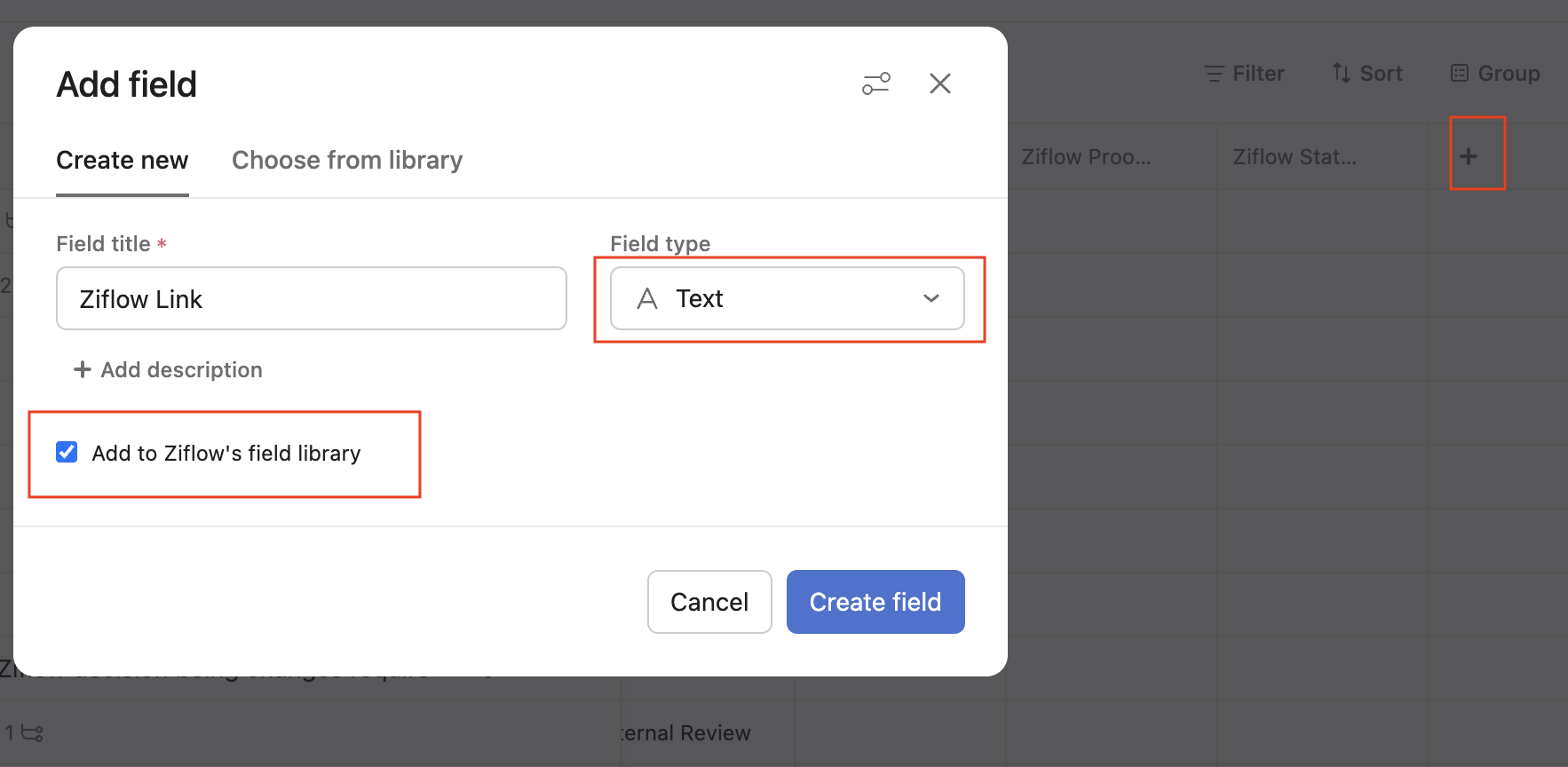Open the Group option in background toolbar
The height and width of the screenshot is (767, 1568).
[1495, 74]
